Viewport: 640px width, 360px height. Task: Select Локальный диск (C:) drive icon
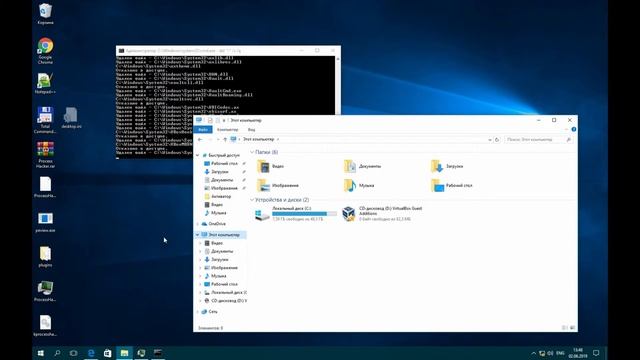[x=262, y=214]
